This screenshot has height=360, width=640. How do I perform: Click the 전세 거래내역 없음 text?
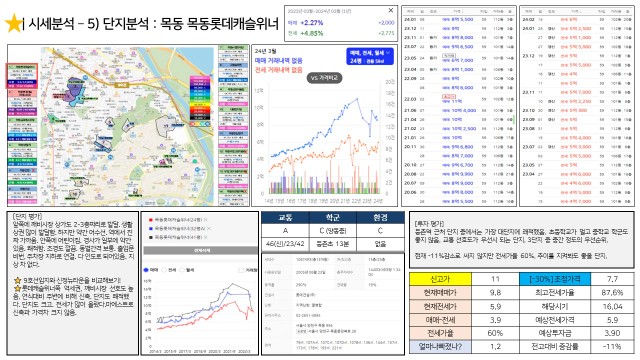(x=279, y=70)
